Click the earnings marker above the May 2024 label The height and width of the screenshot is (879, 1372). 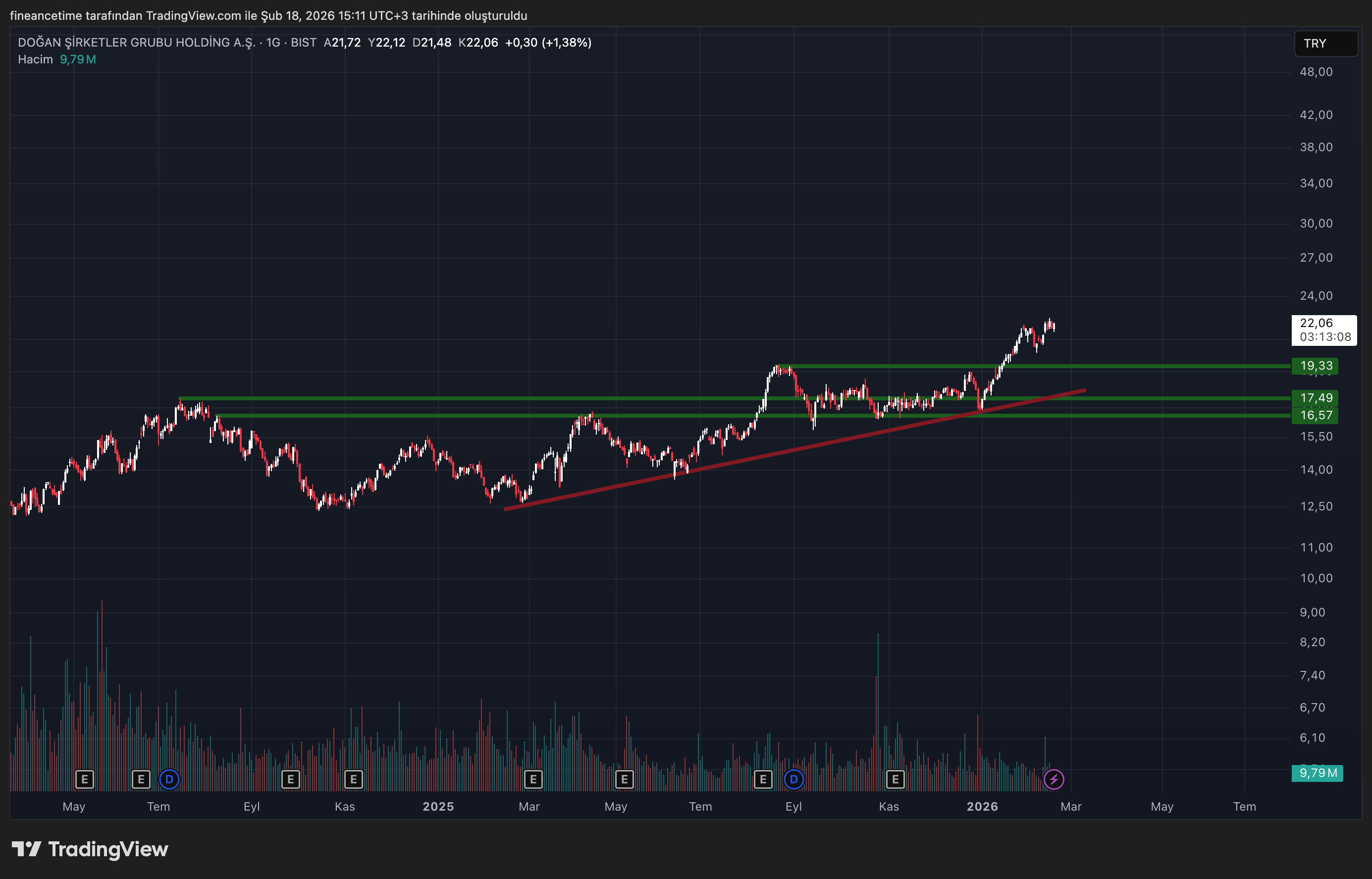84,779
